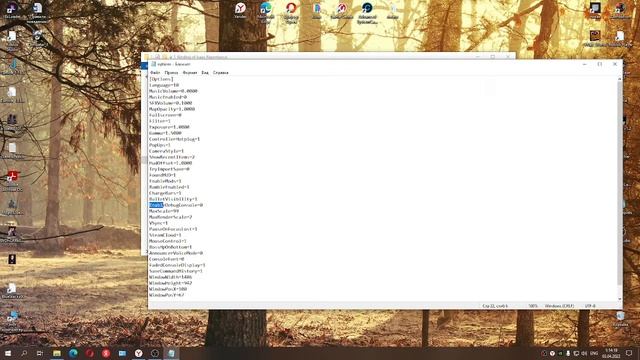Image resolution: width=640 pixels, height=360 pixels.
Task: Click the RumbleEnabled=1 line
Action: coord(169,187)
